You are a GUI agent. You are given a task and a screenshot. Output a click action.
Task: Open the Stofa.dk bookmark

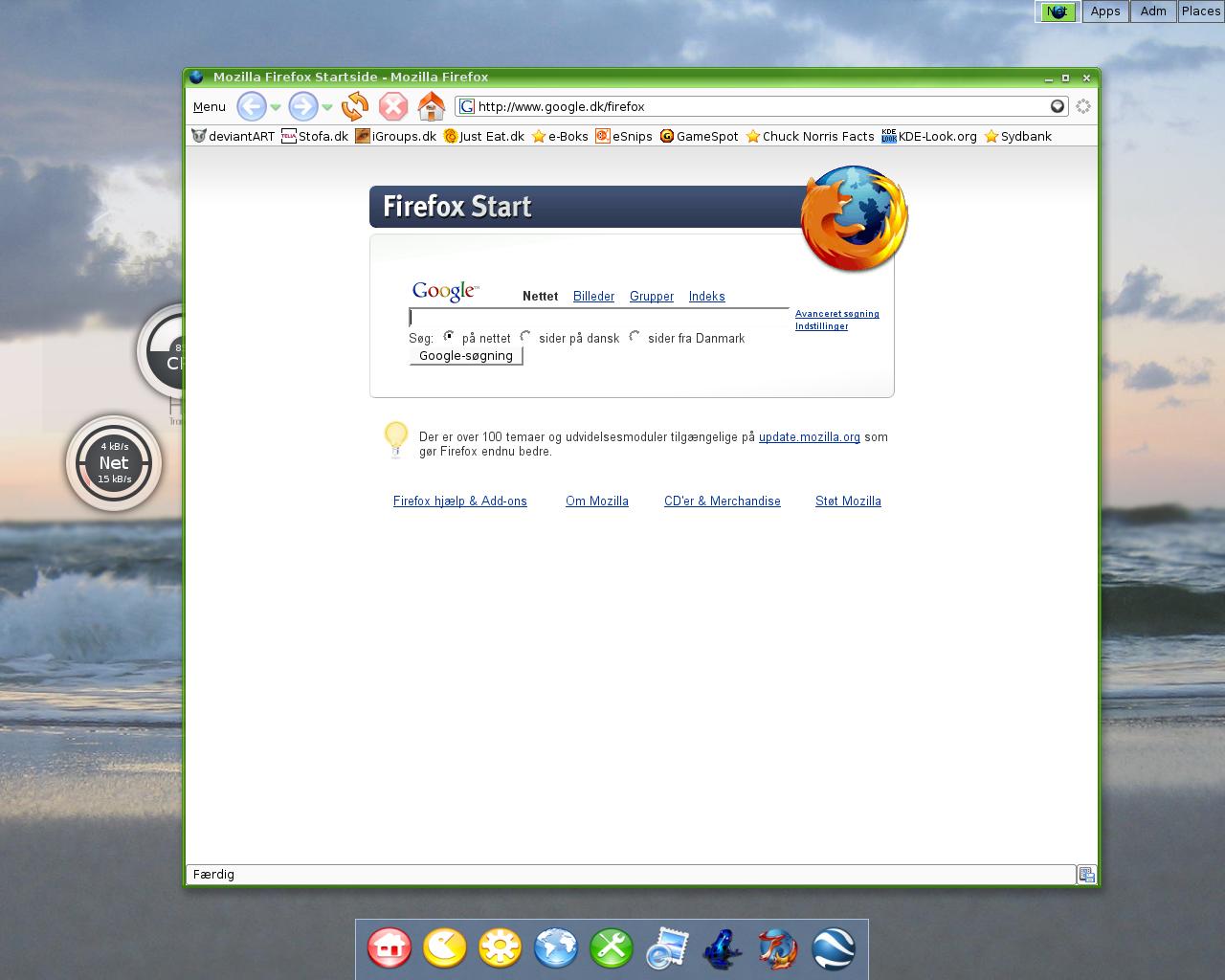(315, 136)
